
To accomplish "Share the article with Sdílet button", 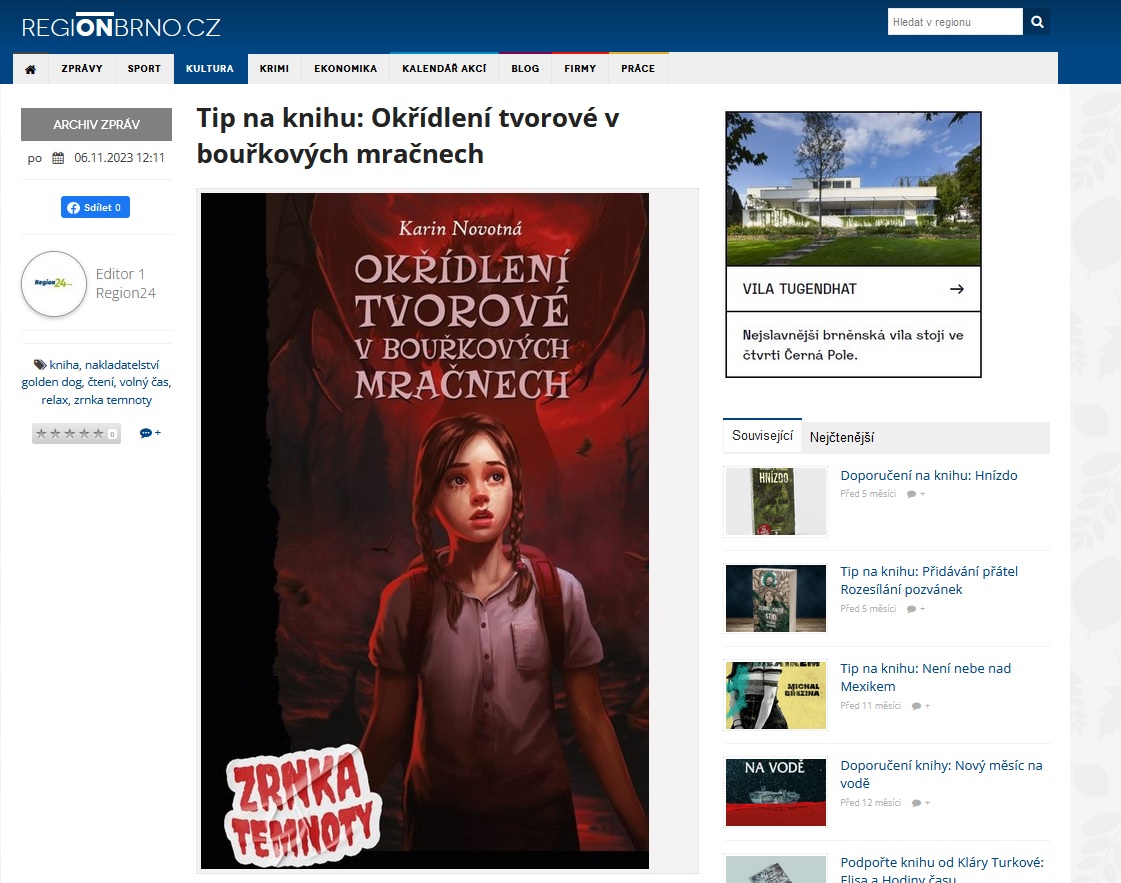I will (95, 207).
